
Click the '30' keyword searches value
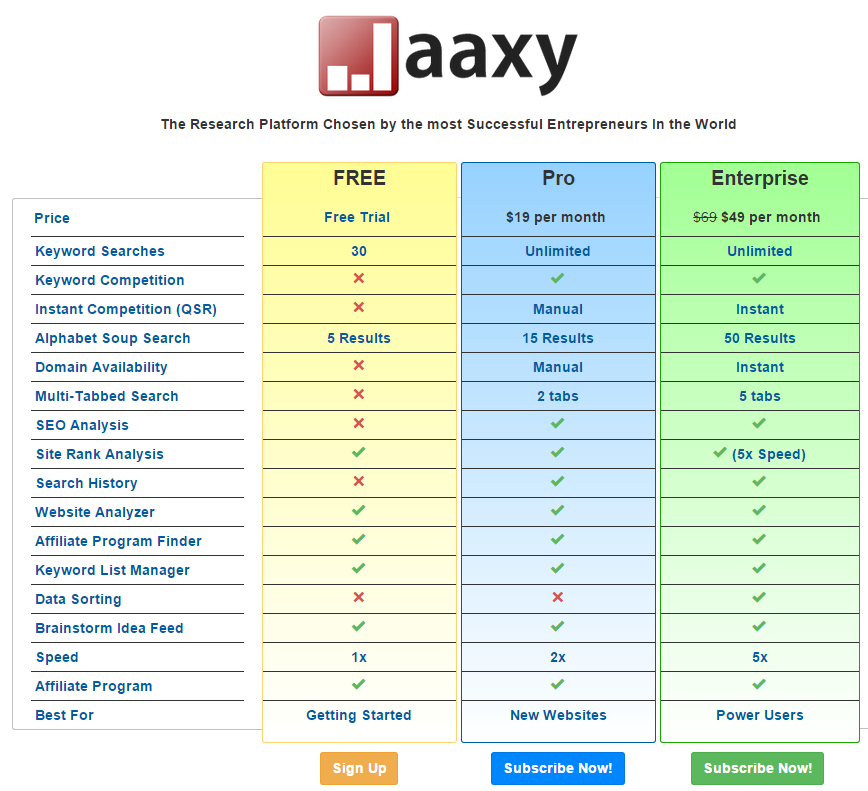359,251
